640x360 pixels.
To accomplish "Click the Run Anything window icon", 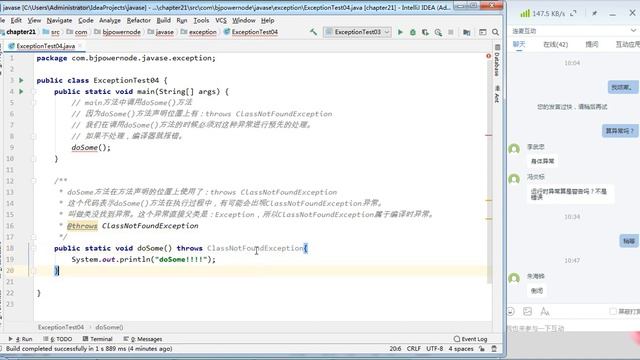I will [x=482, y=32].
